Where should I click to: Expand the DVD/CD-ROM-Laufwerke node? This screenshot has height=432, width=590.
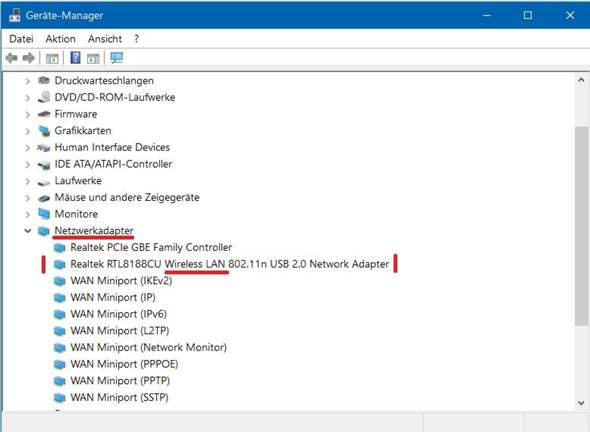coord(27,97)
